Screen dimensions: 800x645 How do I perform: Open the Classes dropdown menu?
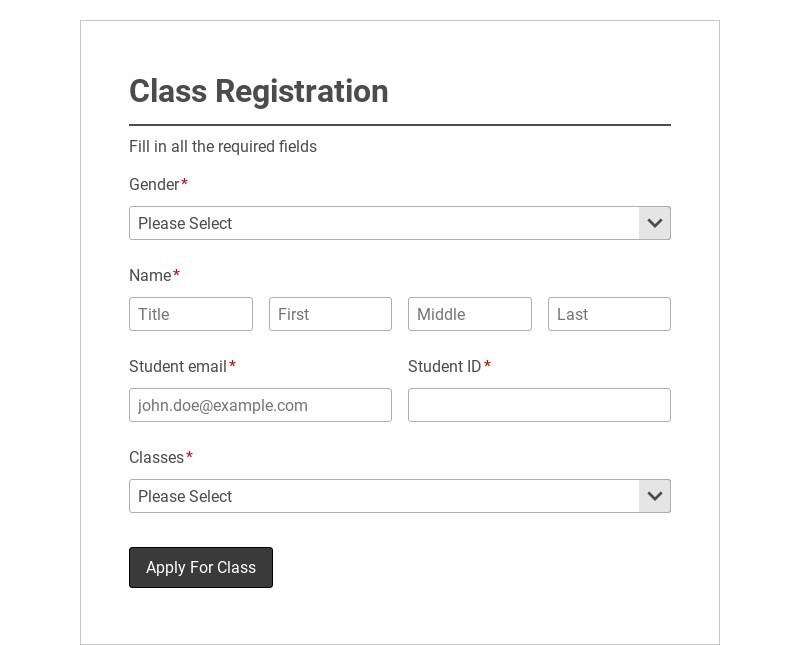pyautogui.click(x=385, y=496)
